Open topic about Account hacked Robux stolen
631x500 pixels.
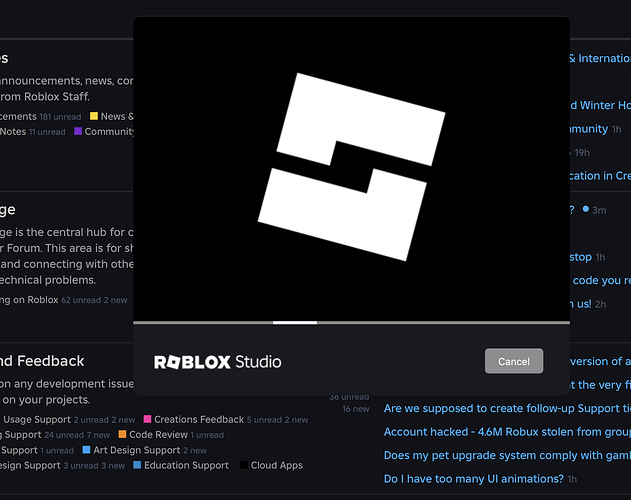pyautogui.click(x=507, y=432)
